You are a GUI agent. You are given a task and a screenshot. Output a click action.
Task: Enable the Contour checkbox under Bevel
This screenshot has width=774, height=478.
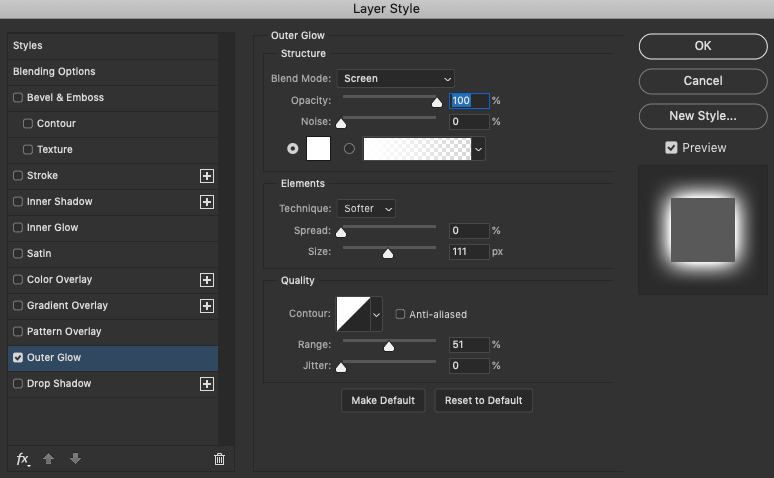28,123
